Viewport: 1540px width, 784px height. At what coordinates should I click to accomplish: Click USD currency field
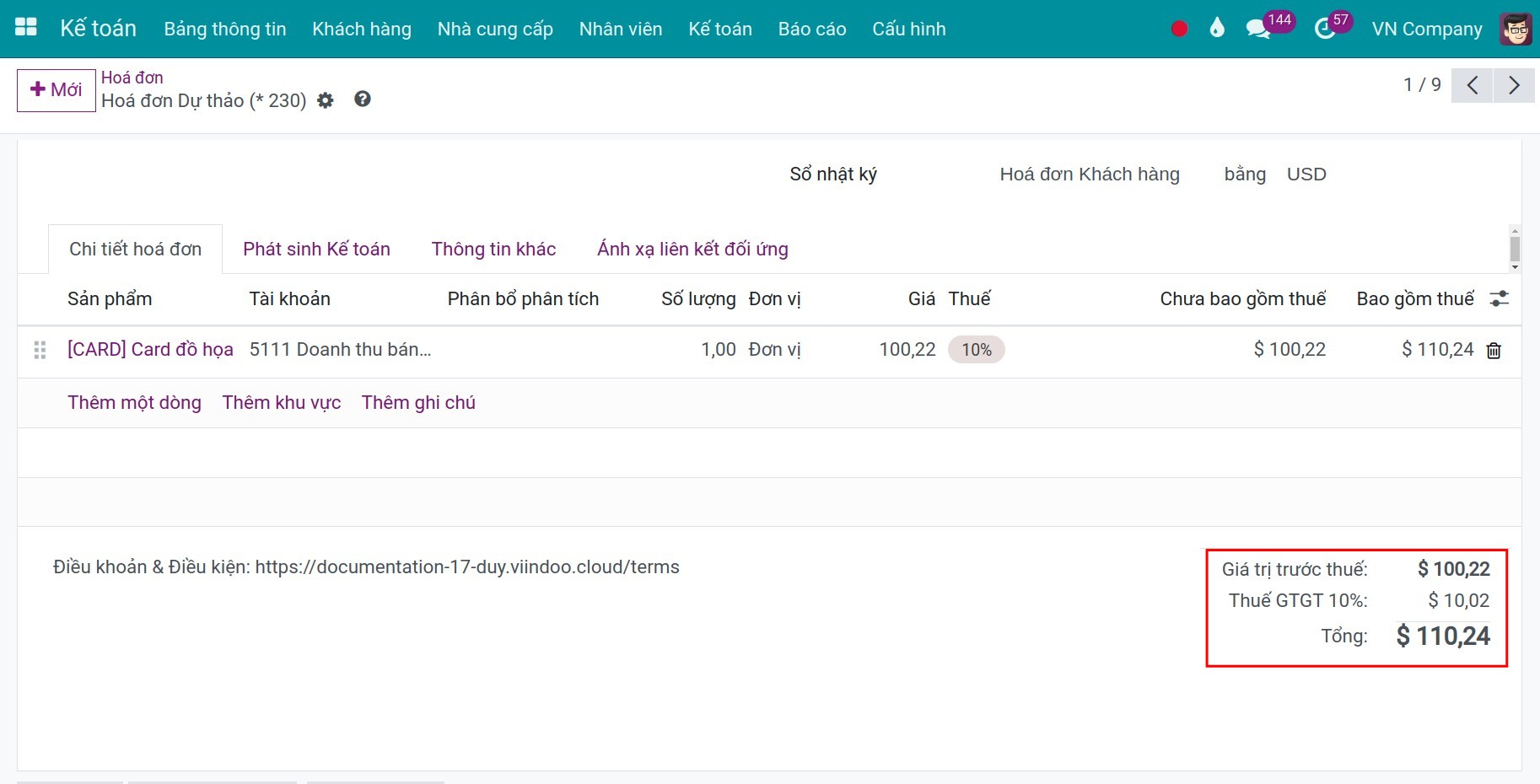pos(1306,175)
